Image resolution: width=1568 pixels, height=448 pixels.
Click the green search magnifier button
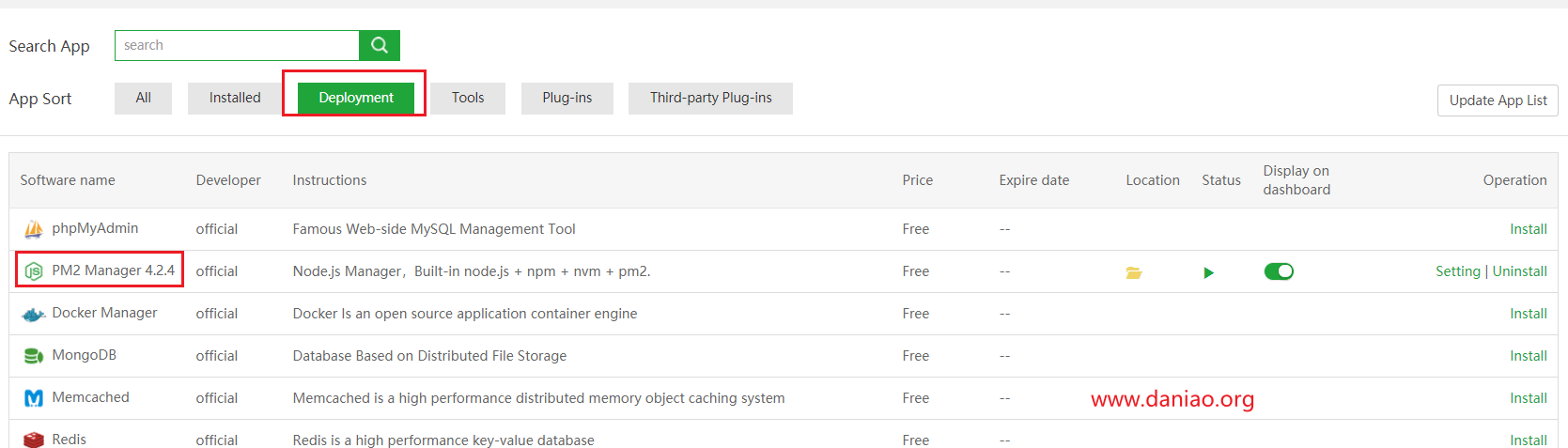[x=380, y=45]
